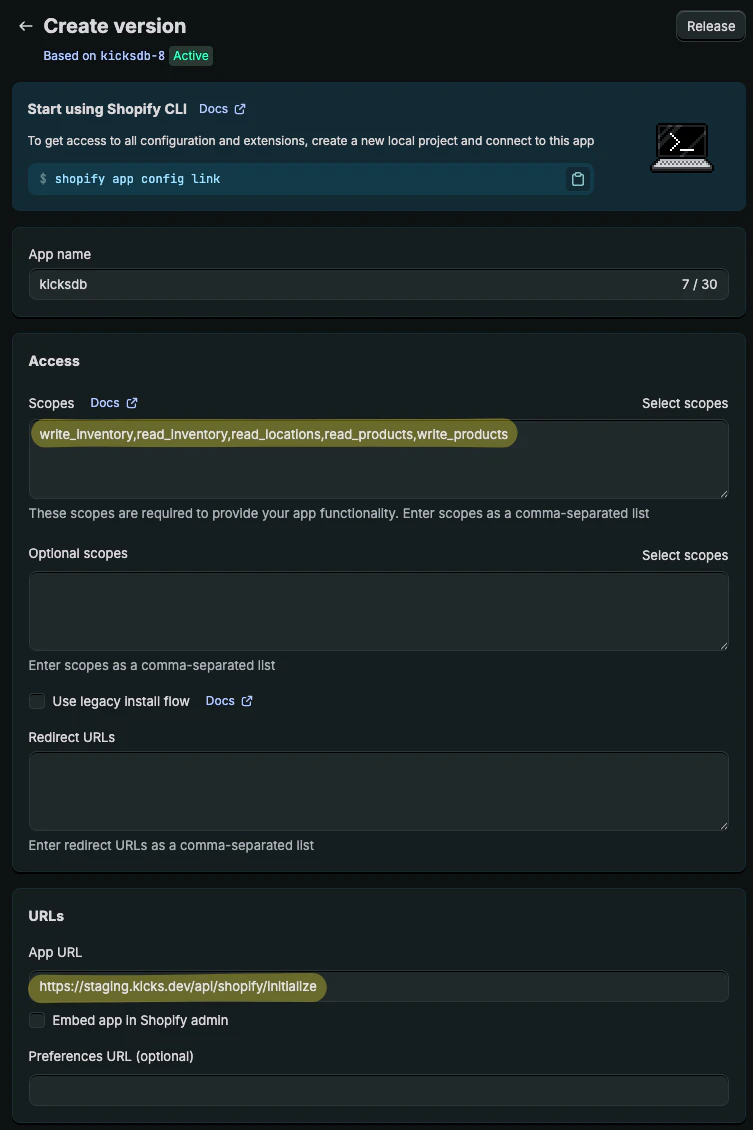Enable the Use legacy install flow checkbox

click(x=37, y=701)
